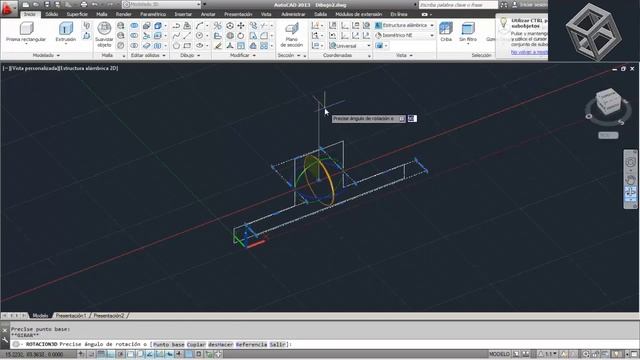This screenshot has width=640, height=360.
Task: Switch to the Superficie ribbon tab
Action: tap(77, 14)
